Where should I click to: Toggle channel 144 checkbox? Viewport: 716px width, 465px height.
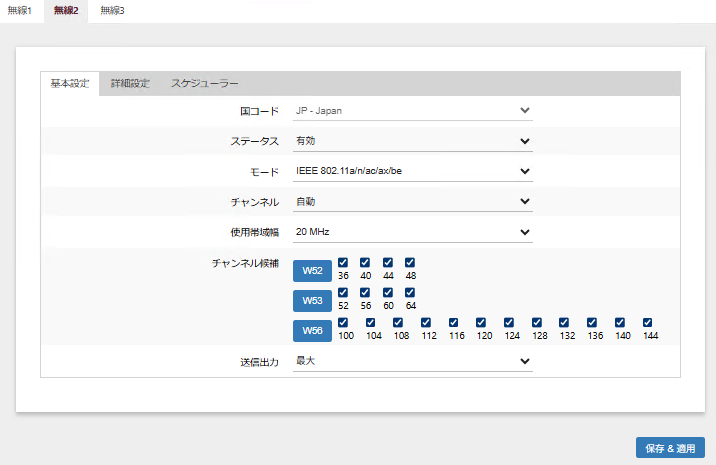click(648, 323)
